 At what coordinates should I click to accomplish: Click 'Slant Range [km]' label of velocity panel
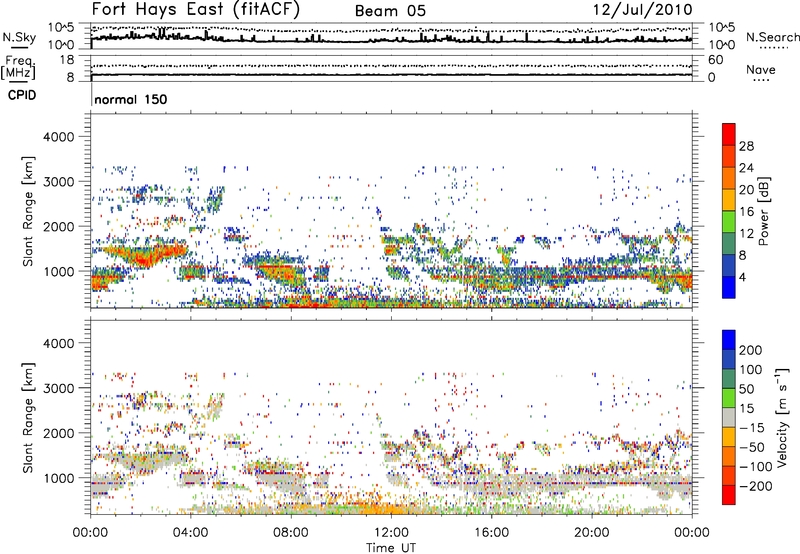[28, 418]
